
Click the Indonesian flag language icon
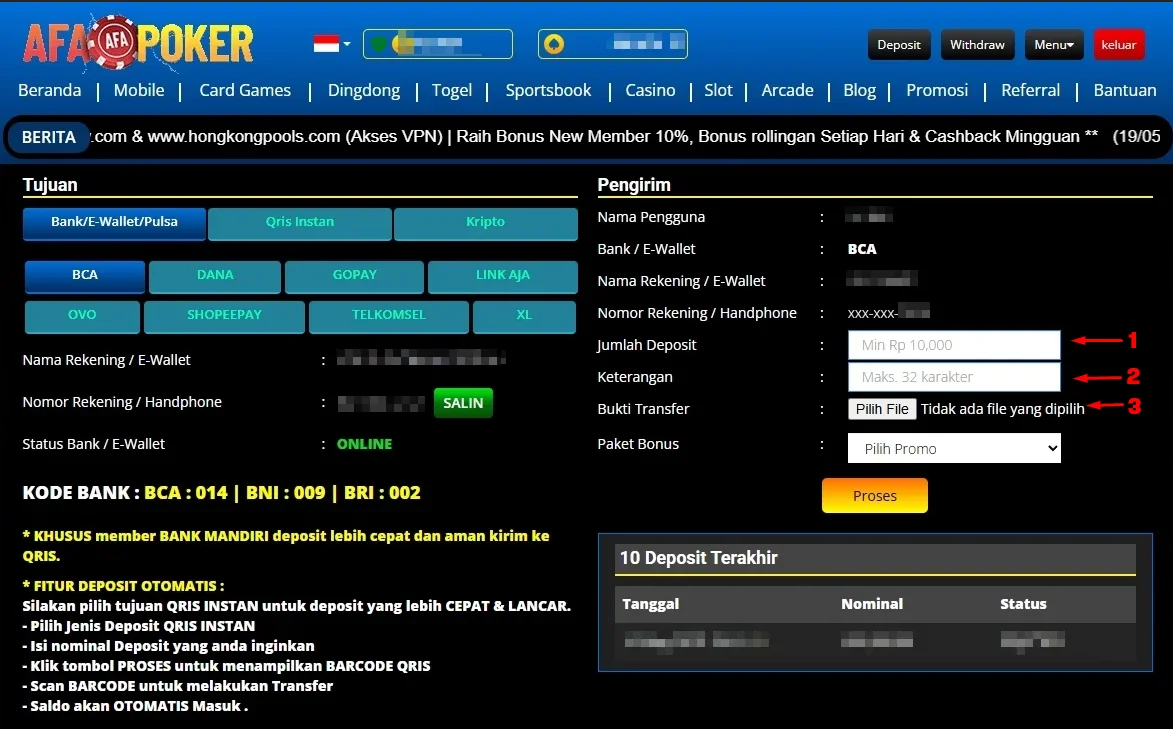326,44
